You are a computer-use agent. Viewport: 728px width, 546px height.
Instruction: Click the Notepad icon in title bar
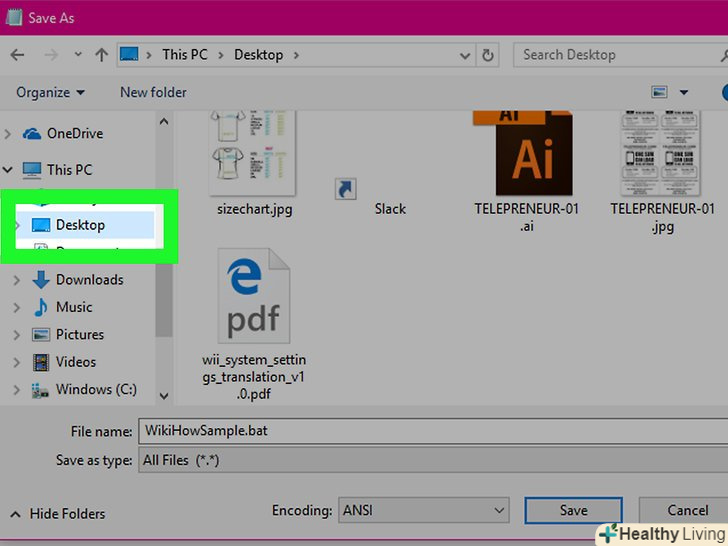(x=14, y=18)
